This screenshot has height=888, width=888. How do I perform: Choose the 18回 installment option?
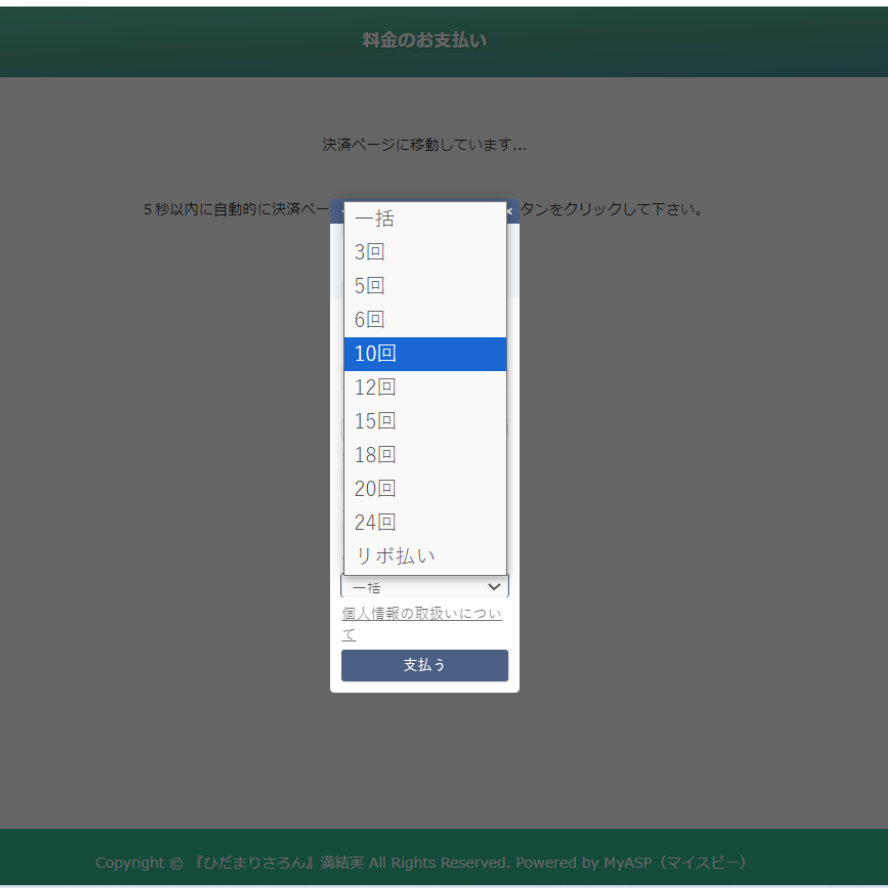(x=424, y=455)
